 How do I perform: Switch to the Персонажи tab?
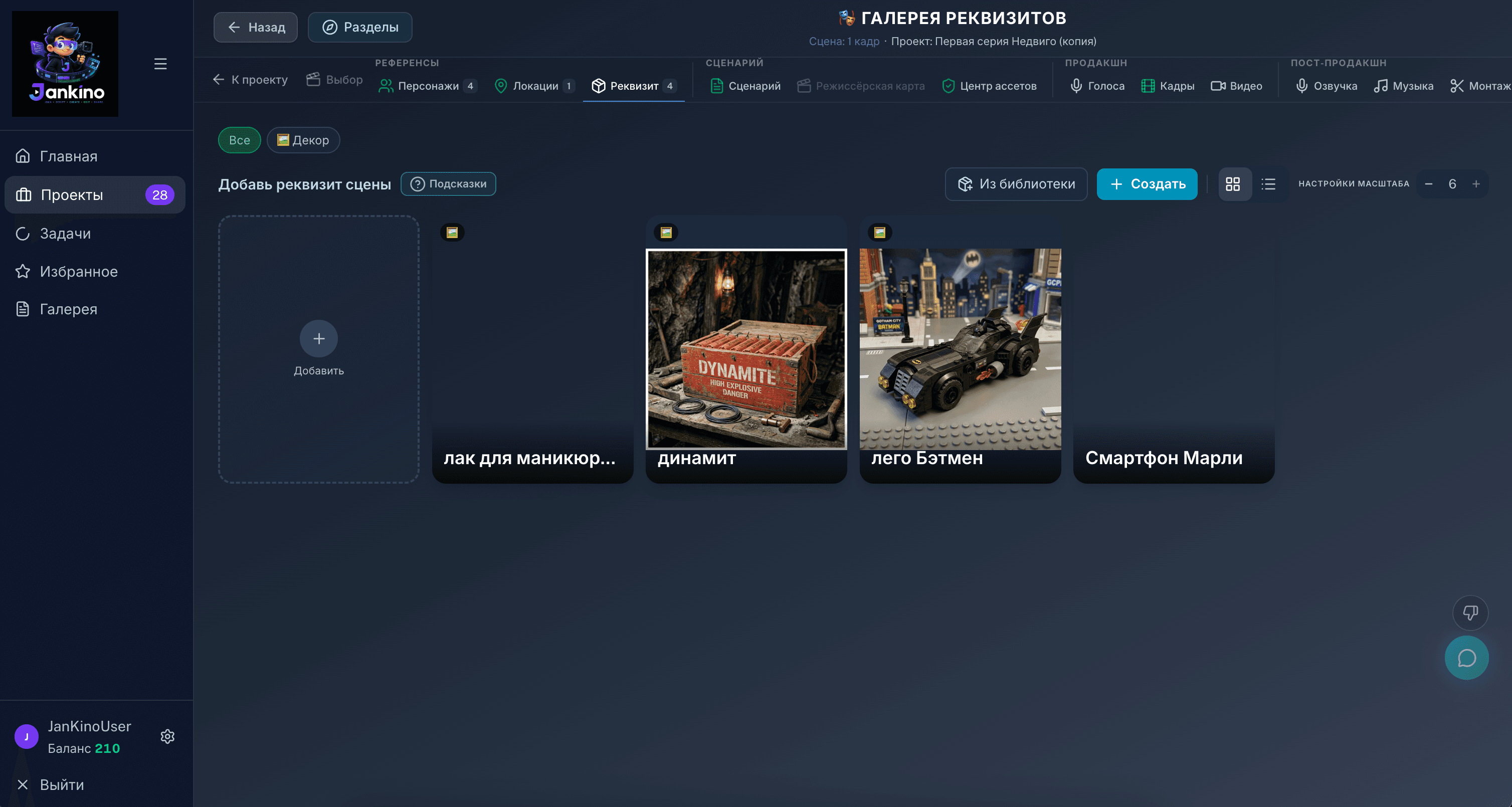428,86
